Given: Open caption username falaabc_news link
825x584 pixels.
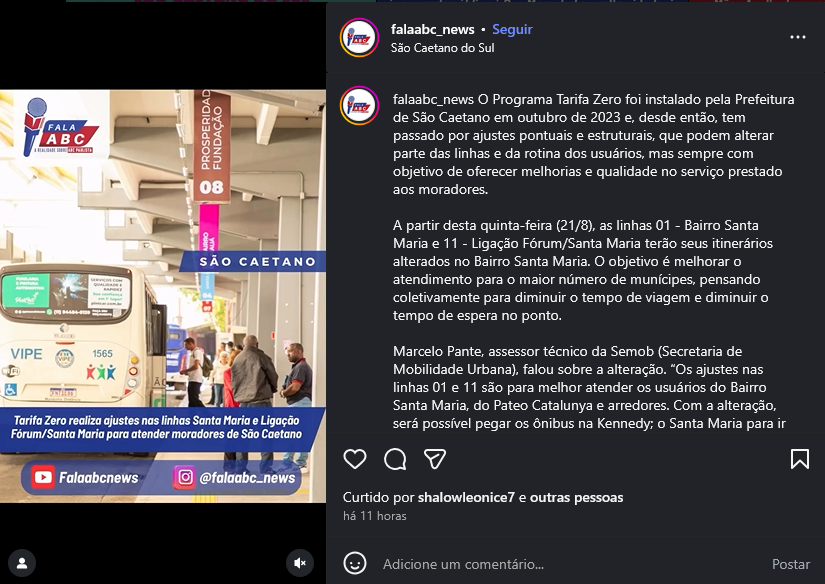Looking at the screenshot, I should (433, 99).
